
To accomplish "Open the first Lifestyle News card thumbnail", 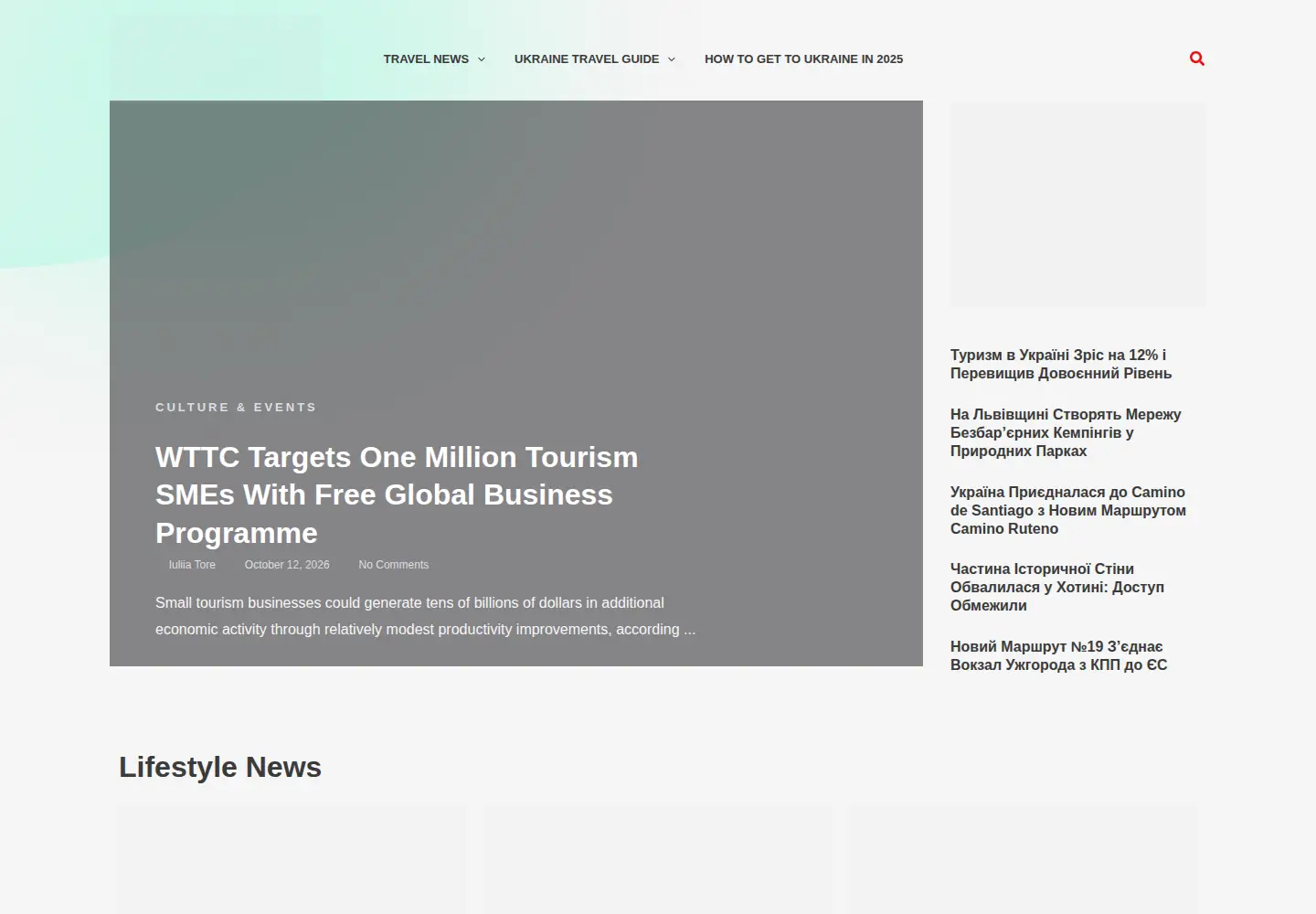I will [x=292, y=859].
